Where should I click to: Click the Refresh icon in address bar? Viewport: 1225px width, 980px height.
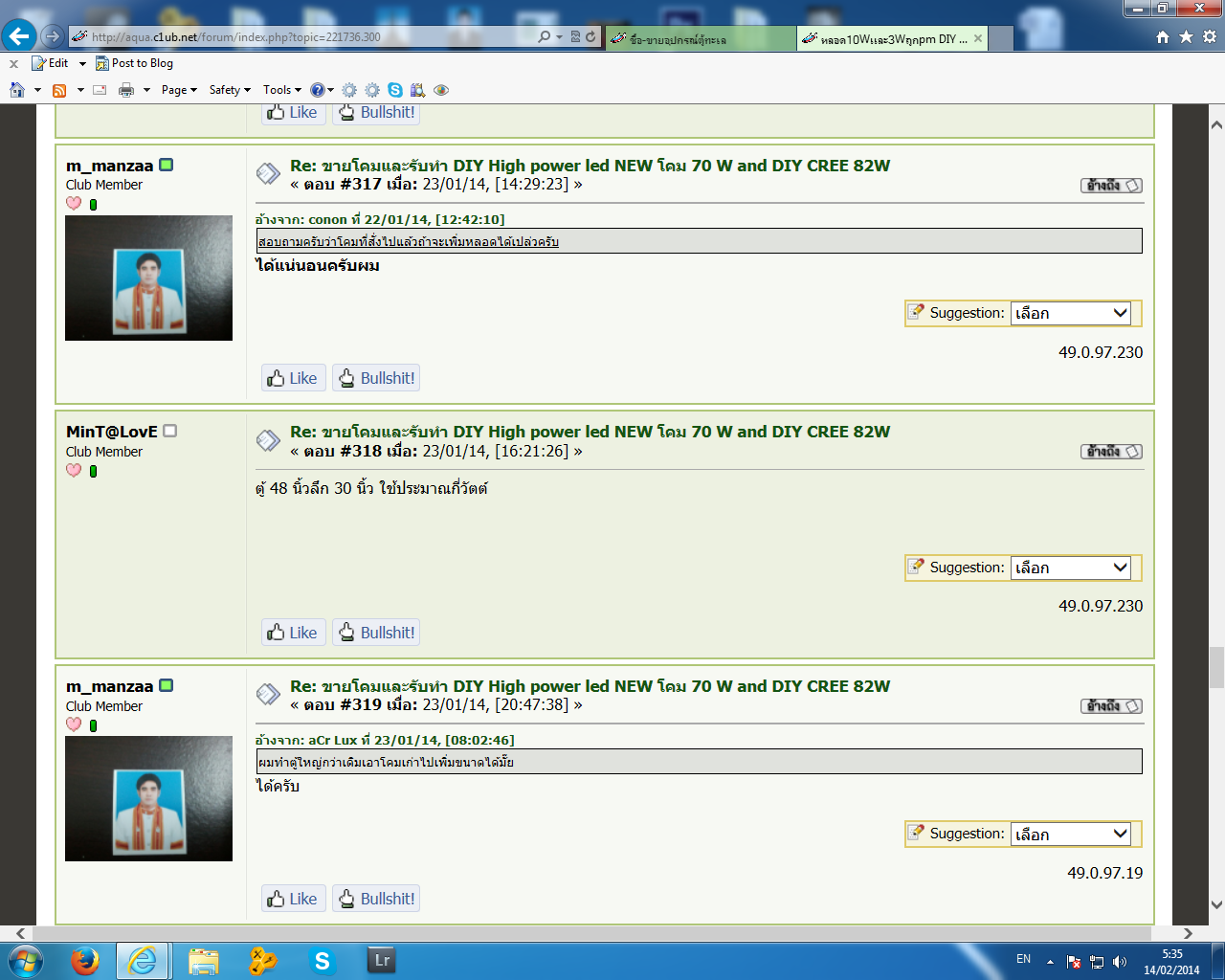(590, 36)
